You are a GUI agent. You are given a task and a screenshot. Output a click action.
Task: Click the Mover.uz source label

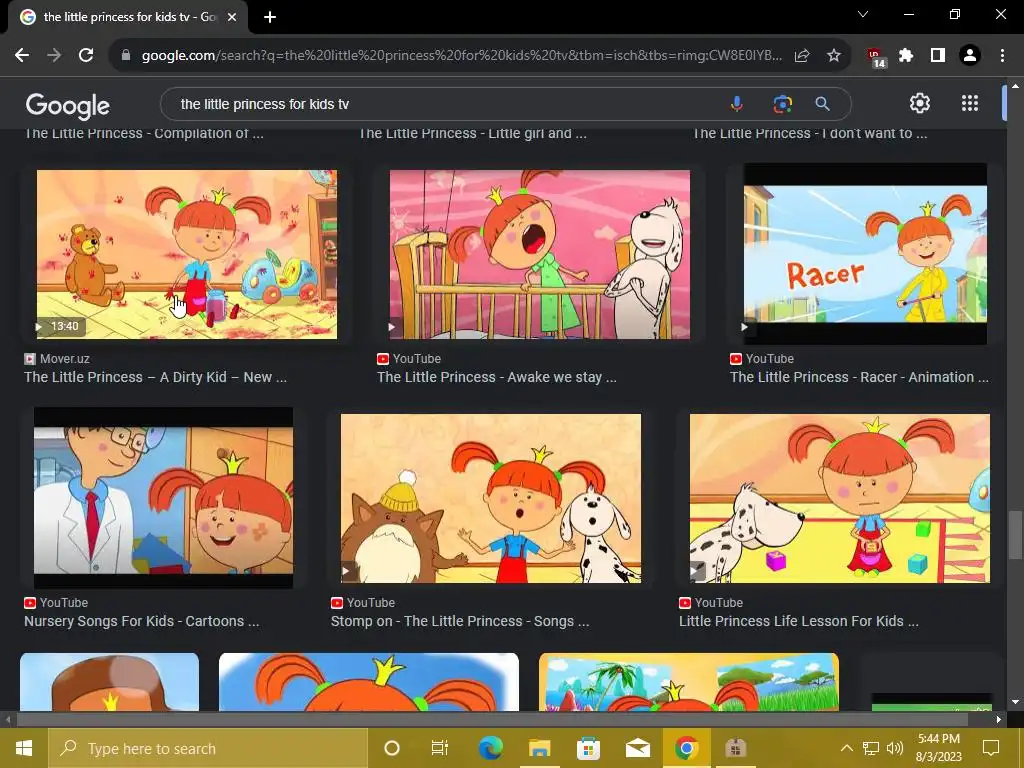[65, 359]
